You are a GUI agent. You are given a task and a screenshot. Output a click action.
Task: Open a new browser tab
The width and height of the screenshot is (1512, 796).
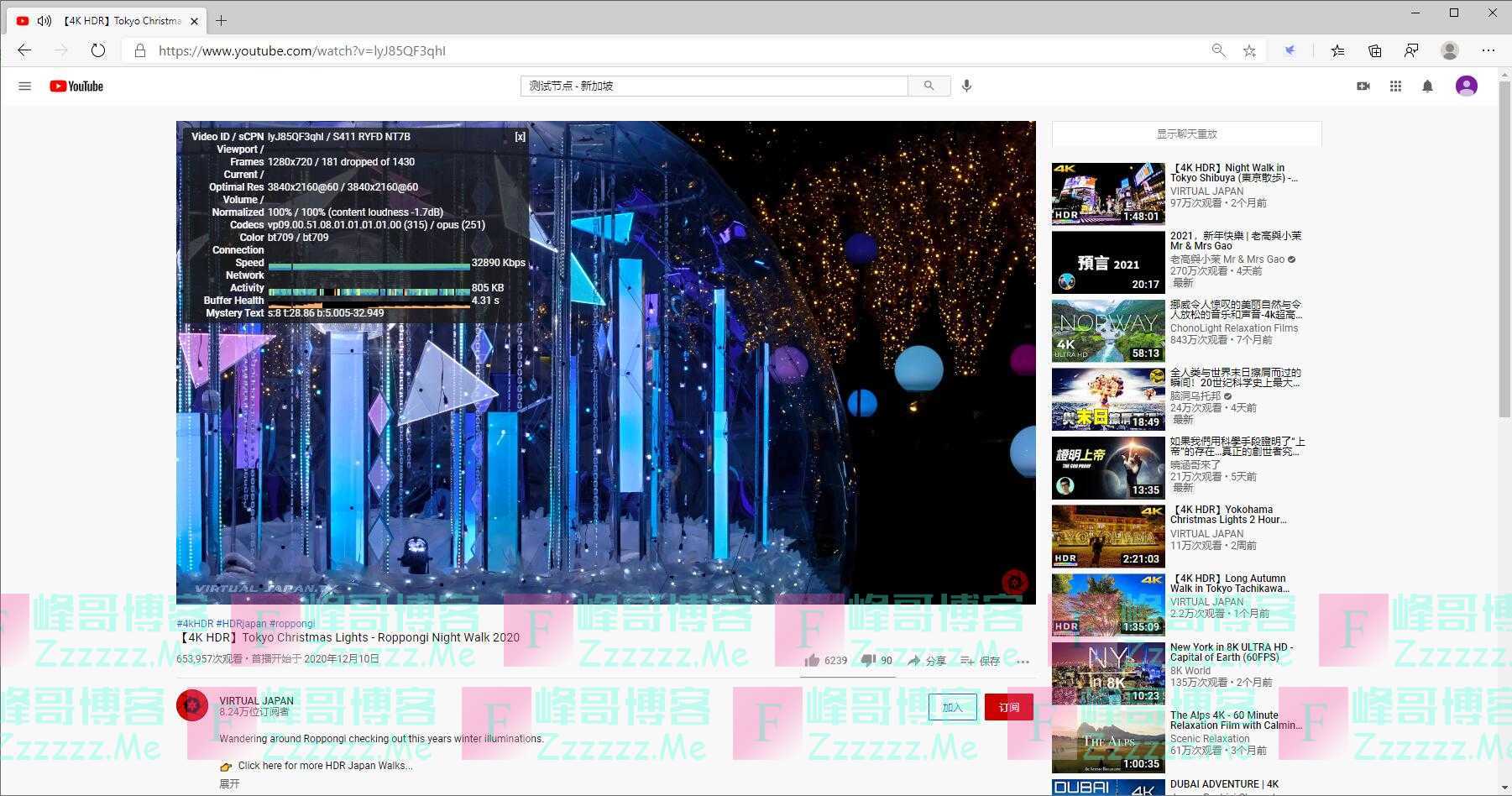pyautogui.click(x=222, y=20)
